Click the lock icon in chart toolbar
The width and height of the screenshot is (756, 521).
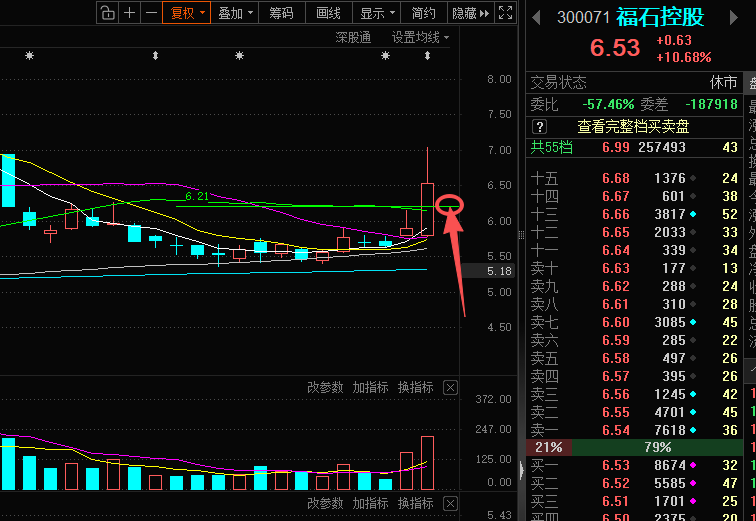coord(108,13)
